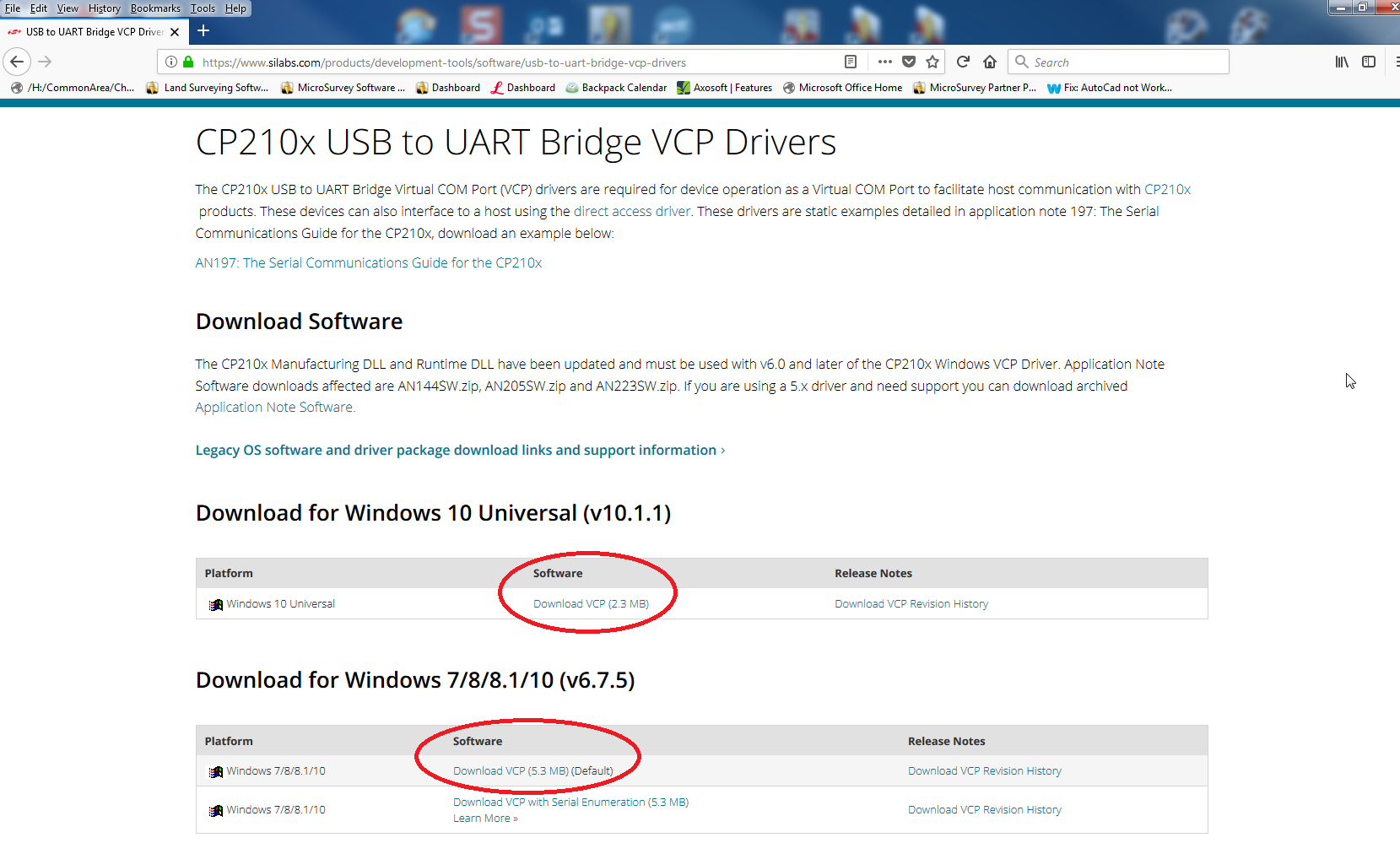The image size is (1400, 843).
Task: Go to the Home page icon
Action: click(x=990, y=62)
